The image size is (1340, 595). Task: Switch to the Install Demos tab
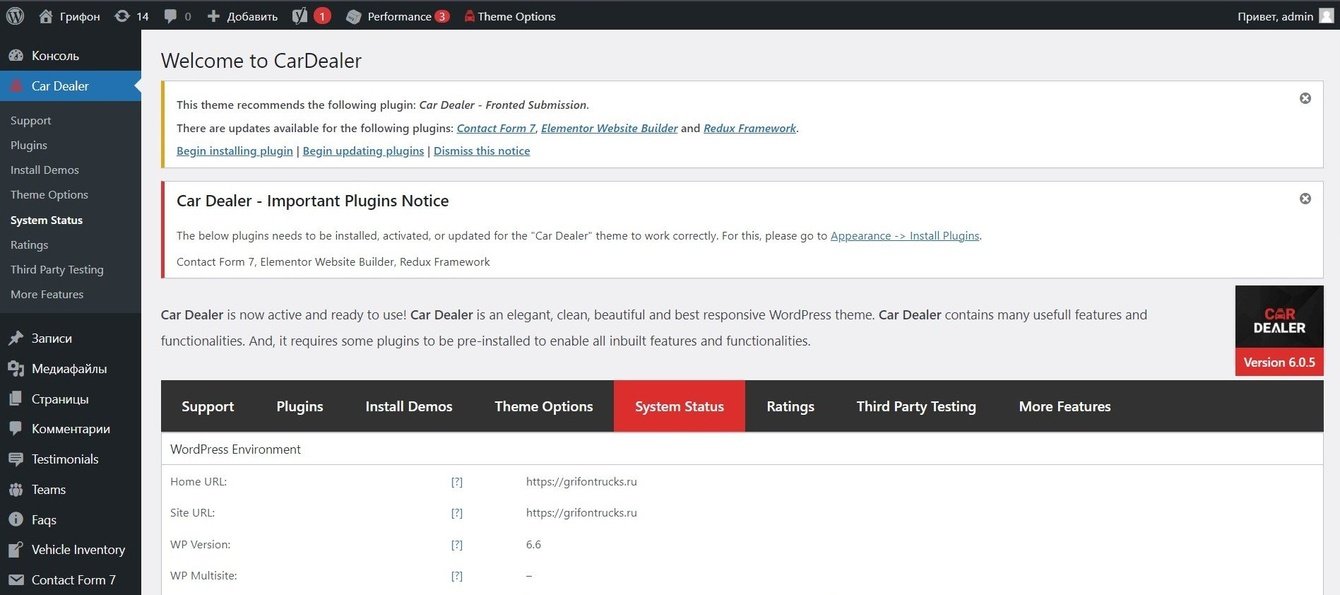pos(409,406)
